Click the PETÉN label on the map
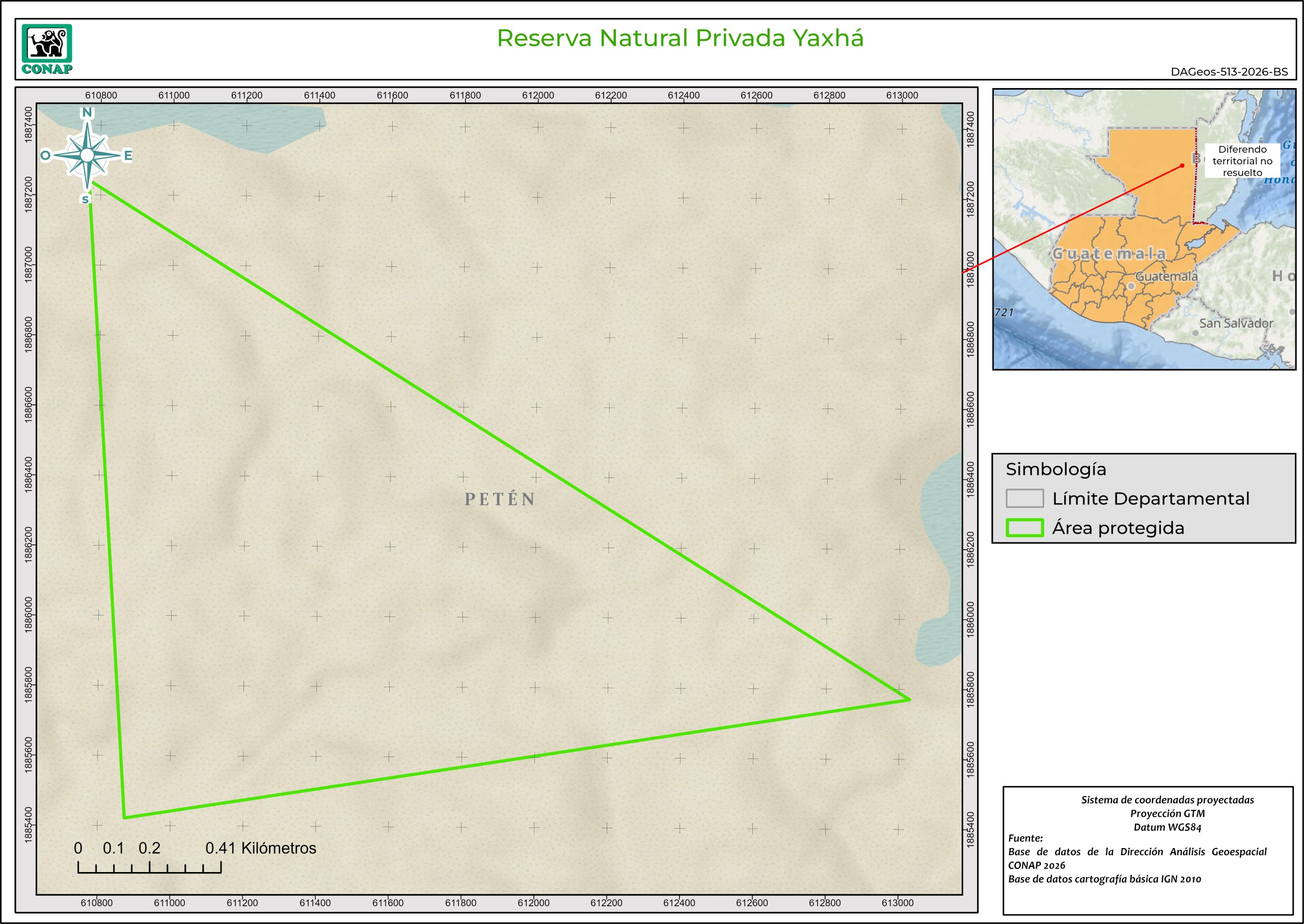Image resolution: width=1304 pixels, height=924 pixels. tap(500, 499)
